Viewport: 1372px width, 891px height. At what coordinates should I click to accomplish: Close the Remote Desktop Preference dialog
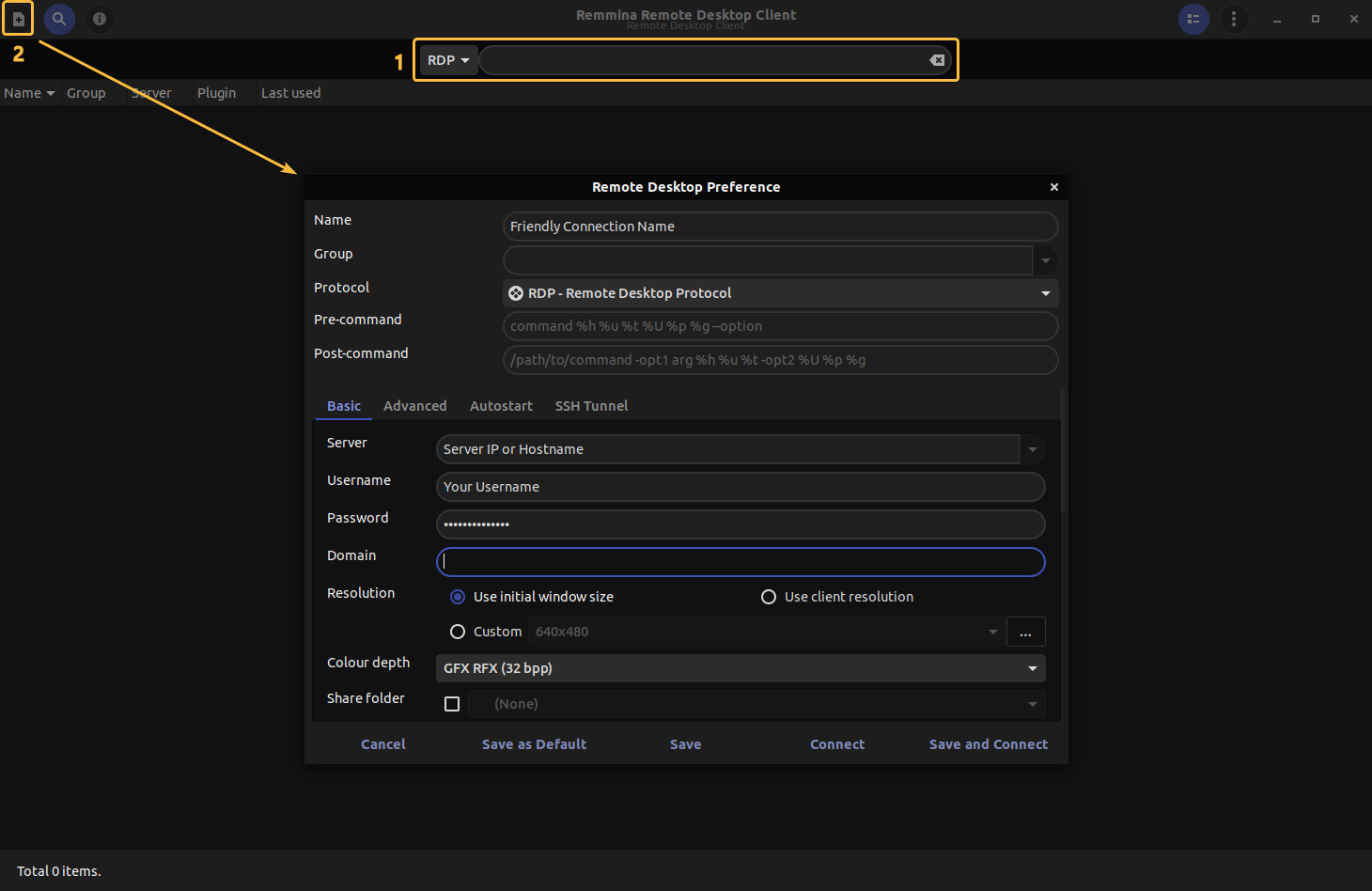click(x=1054, y=187)
